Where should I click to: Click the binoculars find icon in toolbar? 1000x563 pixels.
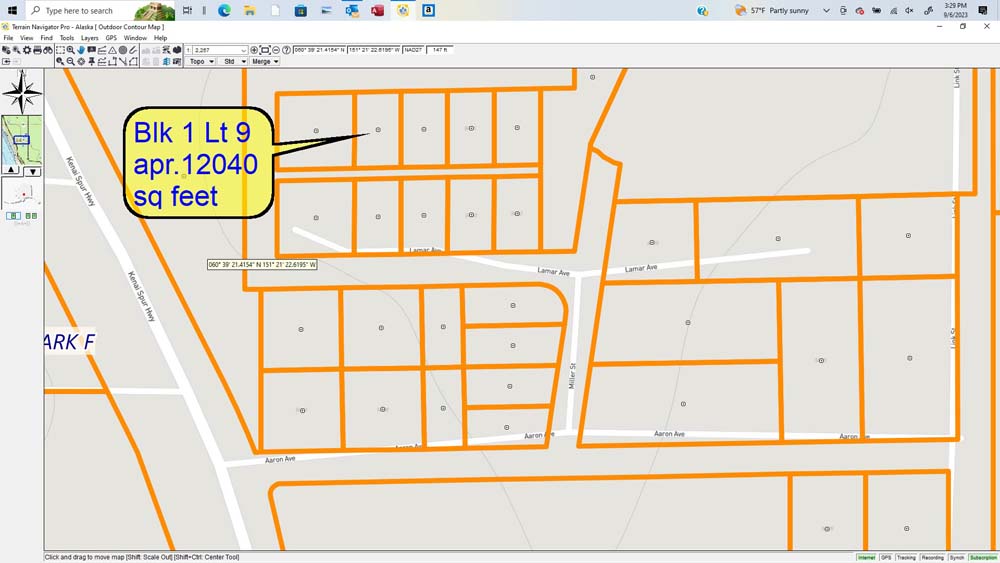[x=47, y=50]
